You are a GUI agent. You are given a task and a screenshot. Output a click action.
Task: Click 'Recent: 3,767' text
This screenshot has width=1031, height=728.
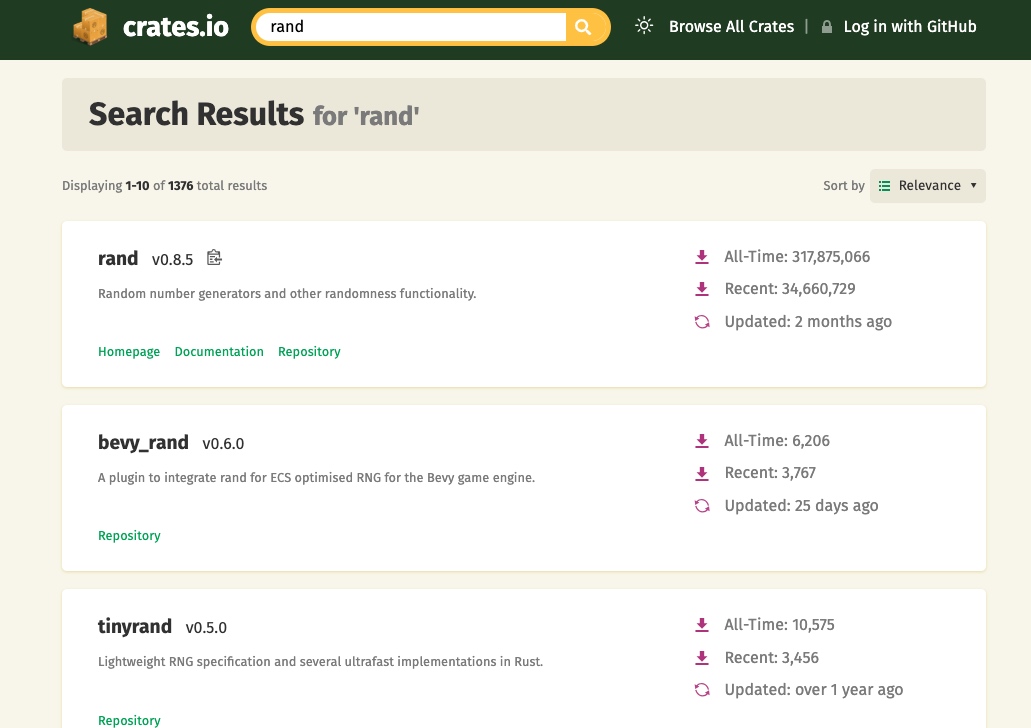[x=770, y=473]
